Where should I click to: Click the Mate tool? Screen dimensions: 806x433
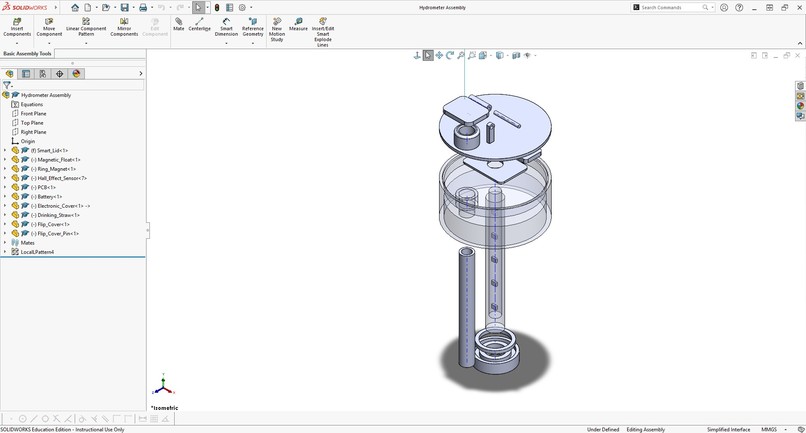(178, 24)
